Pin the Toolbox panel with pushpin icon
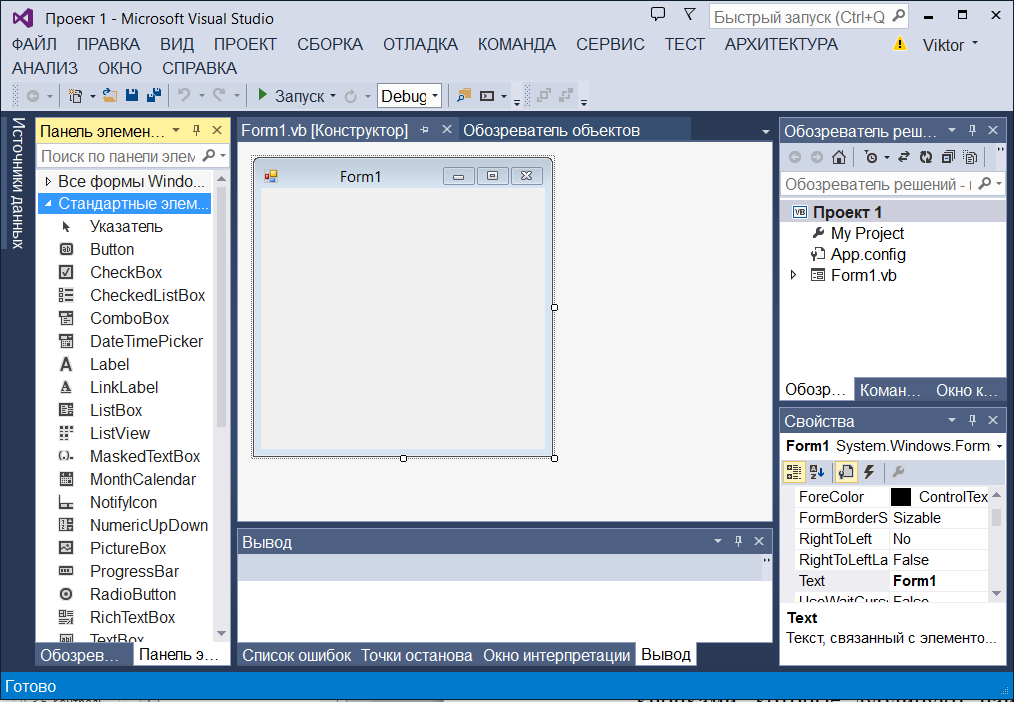The height and width of the screenshot is (702, 1014). (197, 131)
